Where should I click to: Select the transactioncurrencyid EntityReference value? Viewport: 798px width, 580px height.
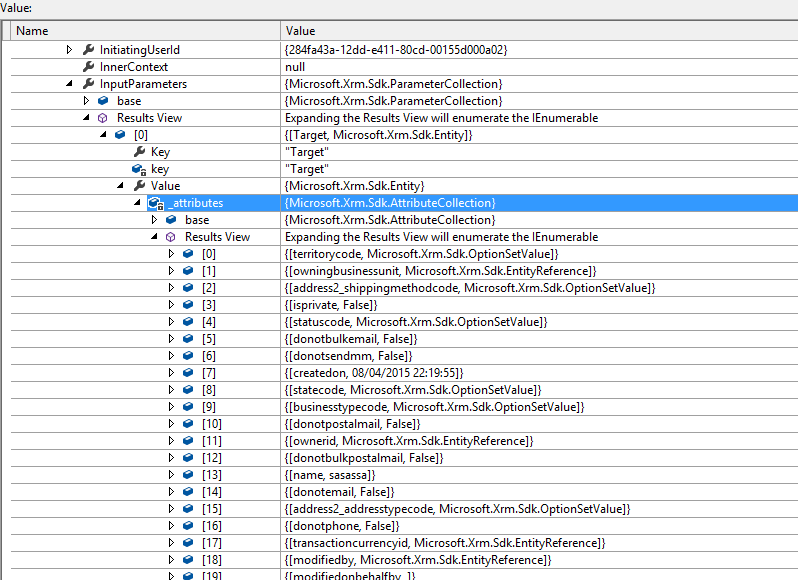(445, 543)
